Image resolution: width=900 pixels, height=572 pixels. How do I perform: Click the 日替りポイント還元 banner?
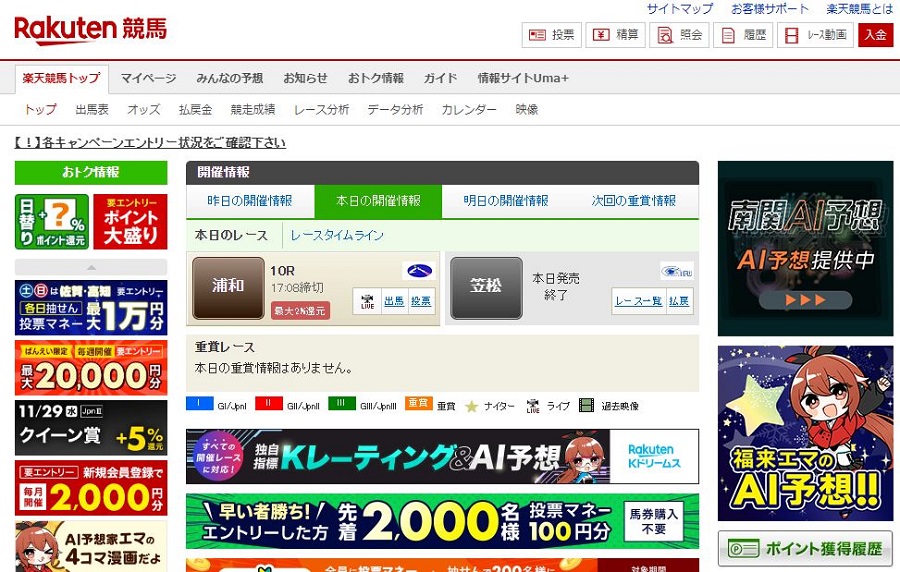click(52, 221)
